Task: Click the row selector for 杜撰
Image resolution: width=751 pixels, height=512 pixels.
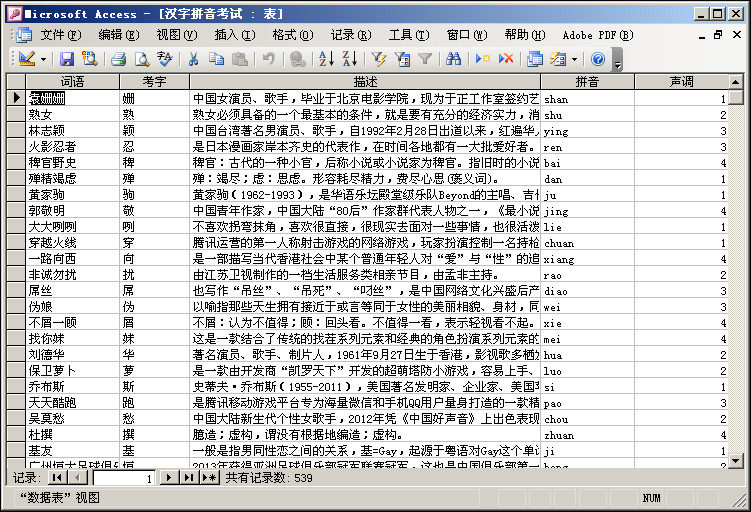Action: tap(16, 434)
